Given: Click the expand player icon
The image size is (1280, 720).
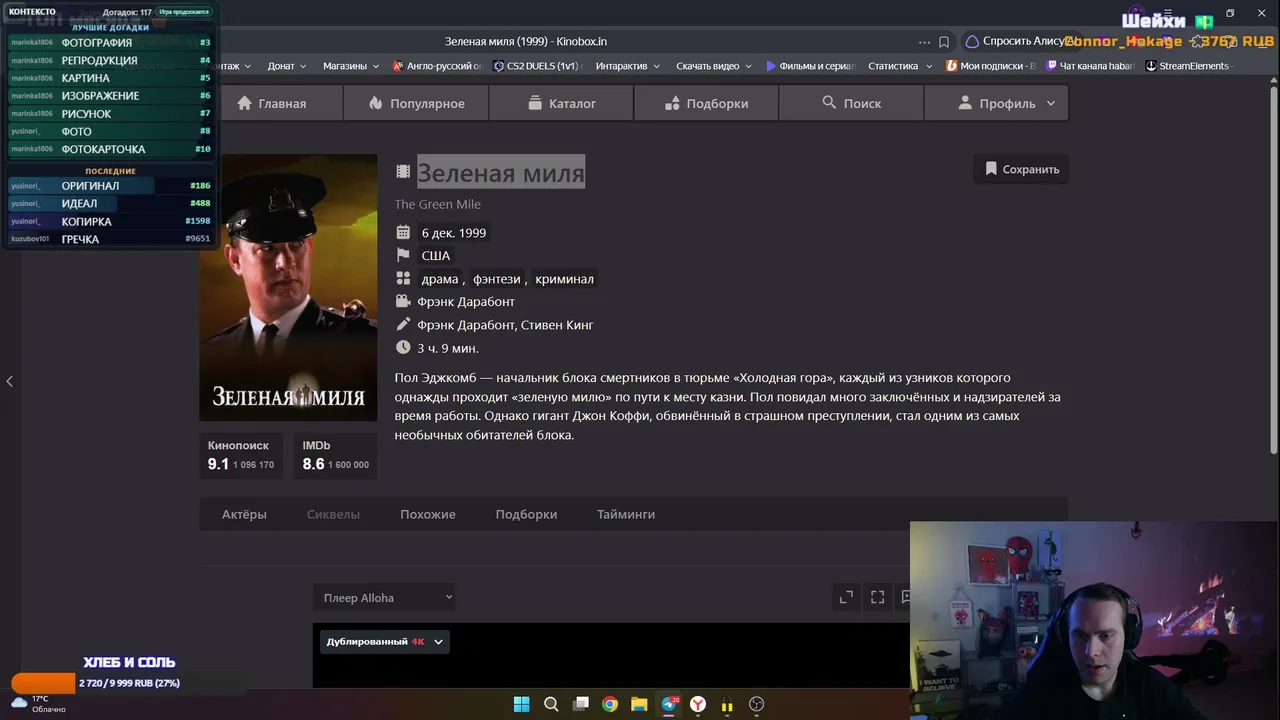Looking at the screenshot, I should (846, 597).
